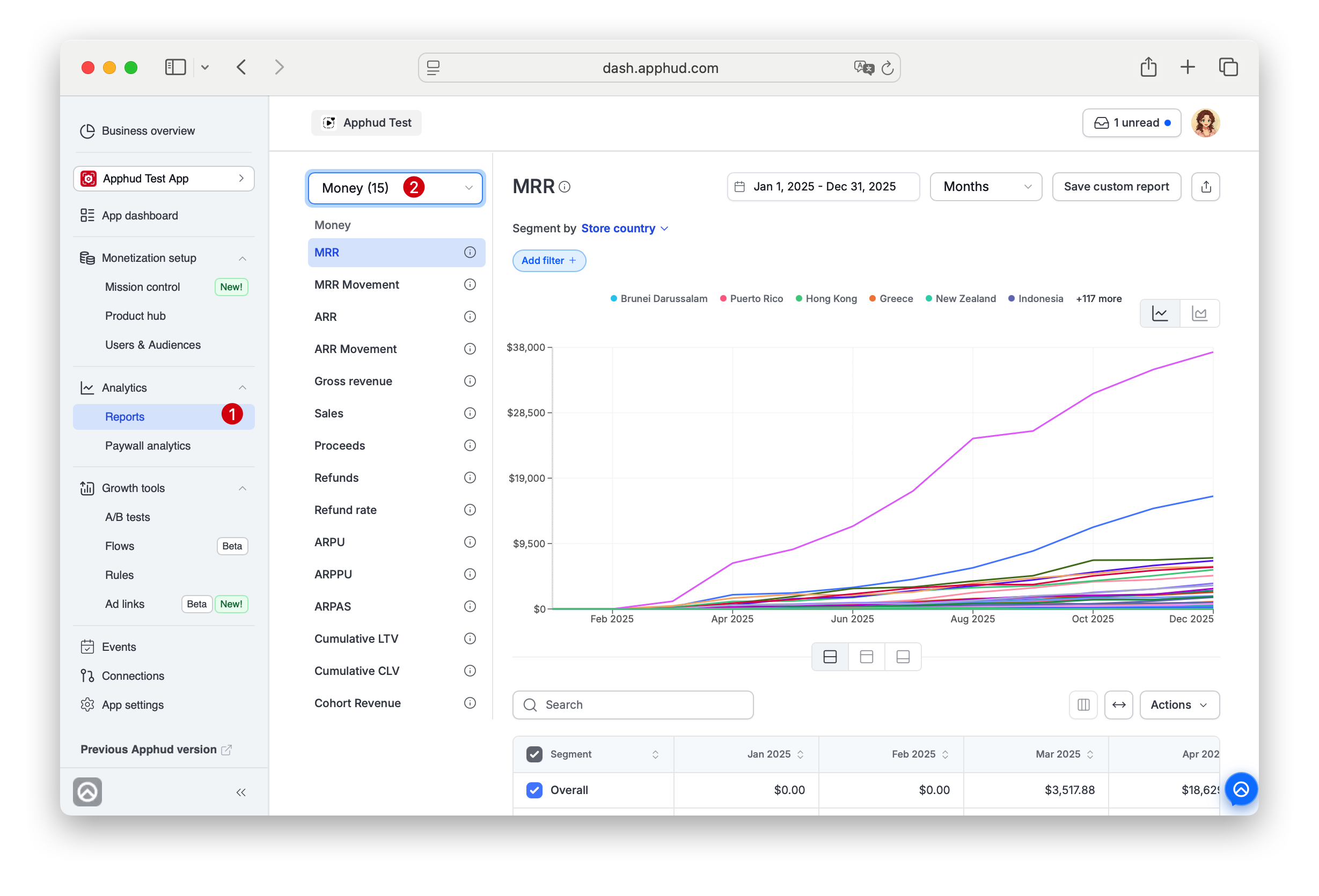Show info icon for Cohort Revenue
Screen dimensions: 1319x896
(470, 702)
